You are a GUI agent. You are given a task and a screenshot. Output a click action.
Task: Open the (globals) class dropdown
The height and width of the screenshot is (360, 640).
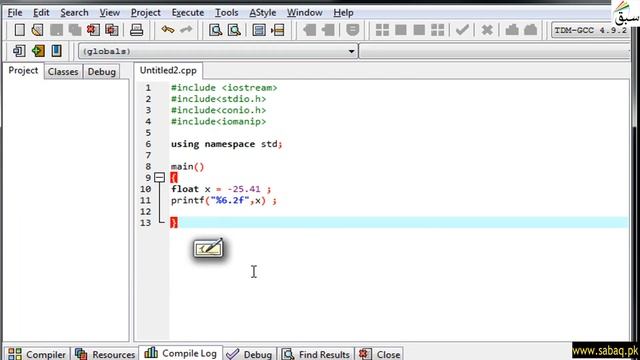coord(218,51)
